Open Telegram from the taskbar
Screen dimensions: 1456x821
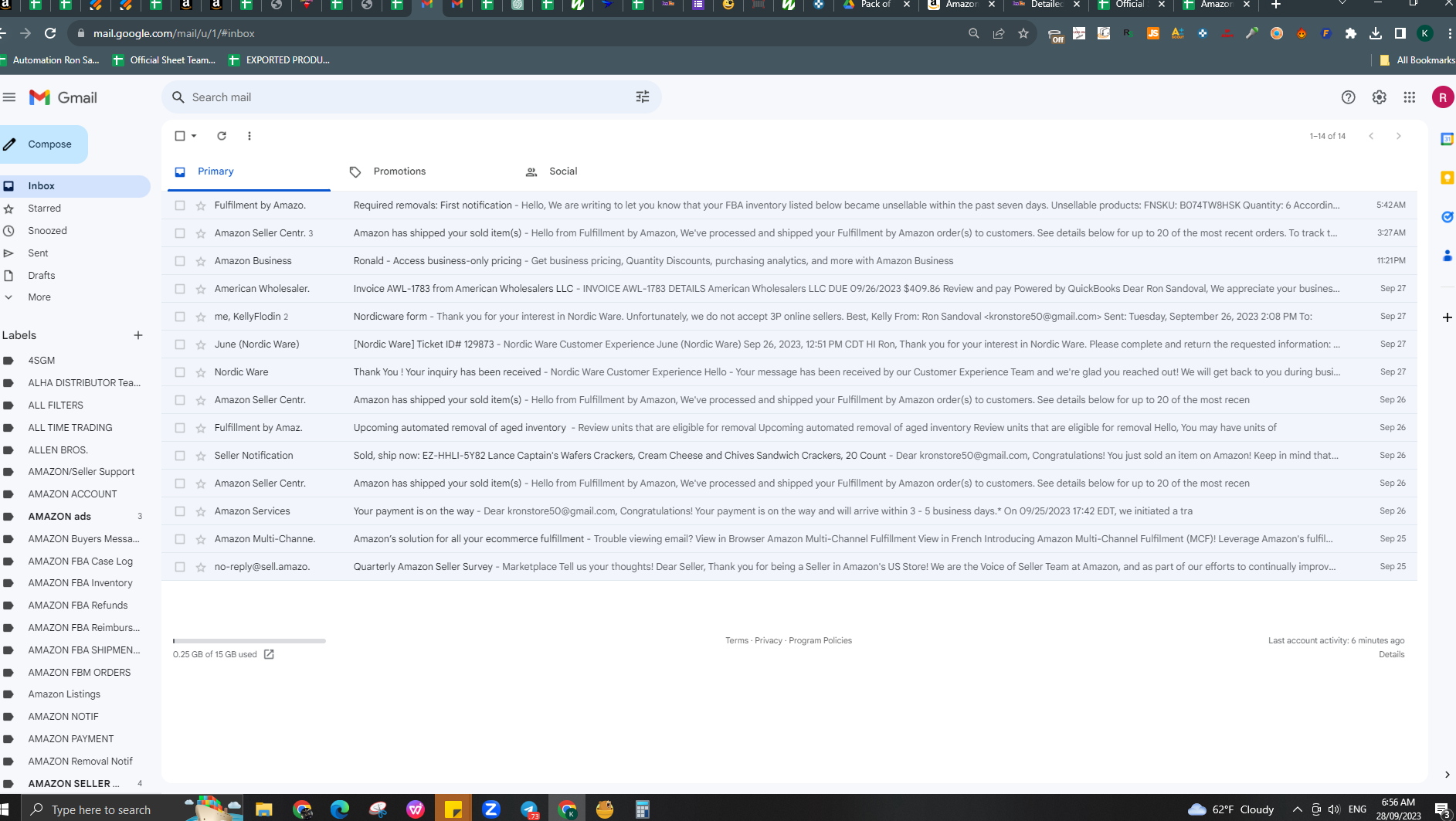tap(529, 809)
